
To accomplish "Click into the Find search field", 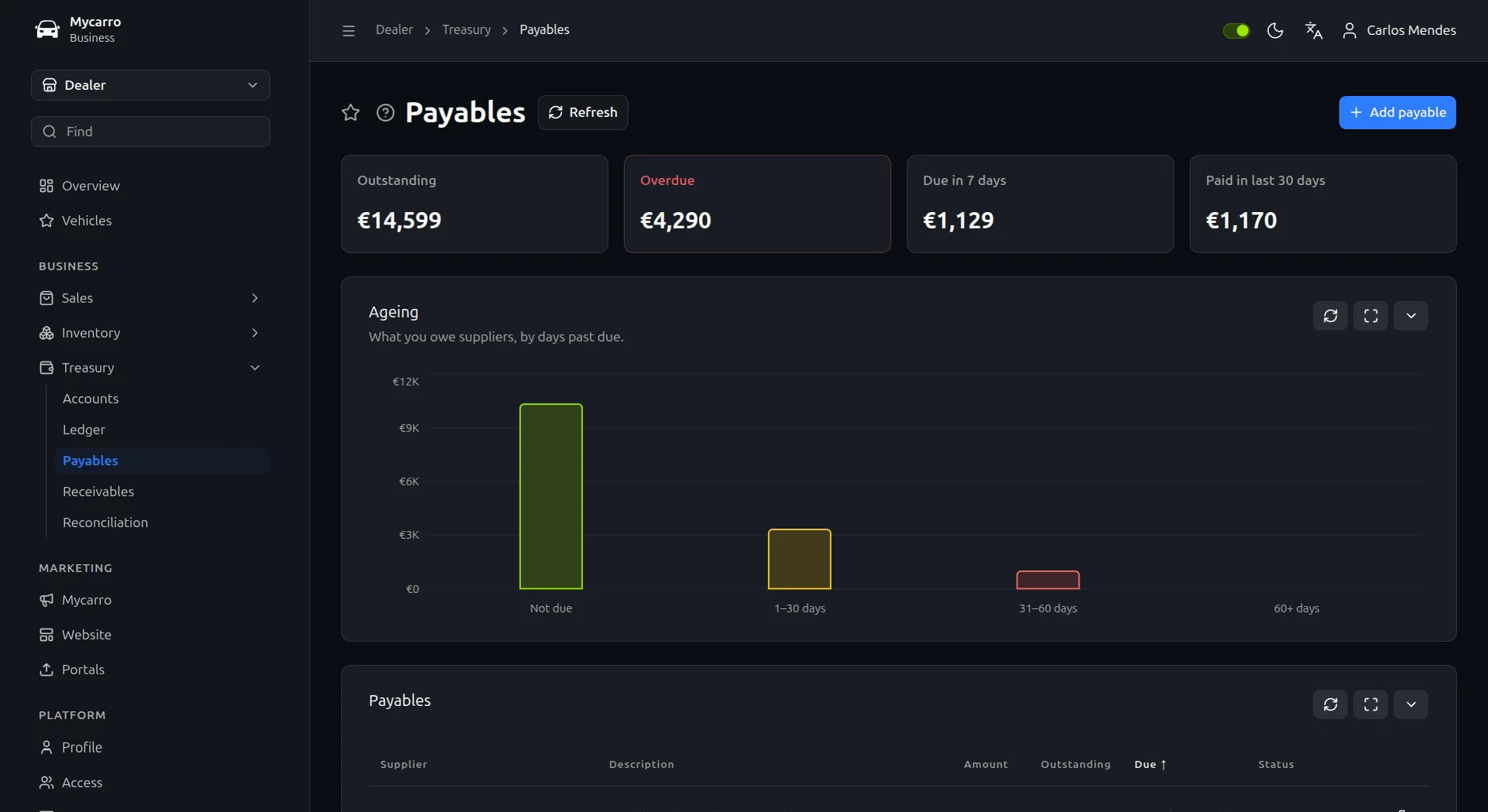I will pyautogui.click(x=151, y=132).
